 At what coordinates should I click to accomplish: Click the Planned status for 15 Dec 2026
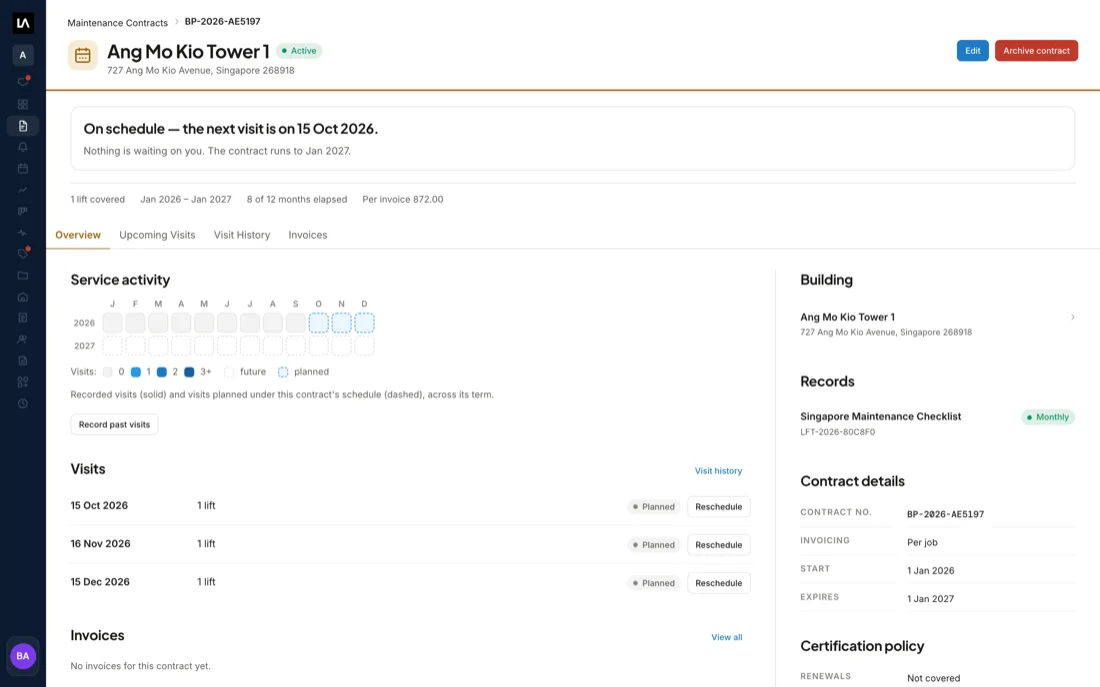[654, 583]
